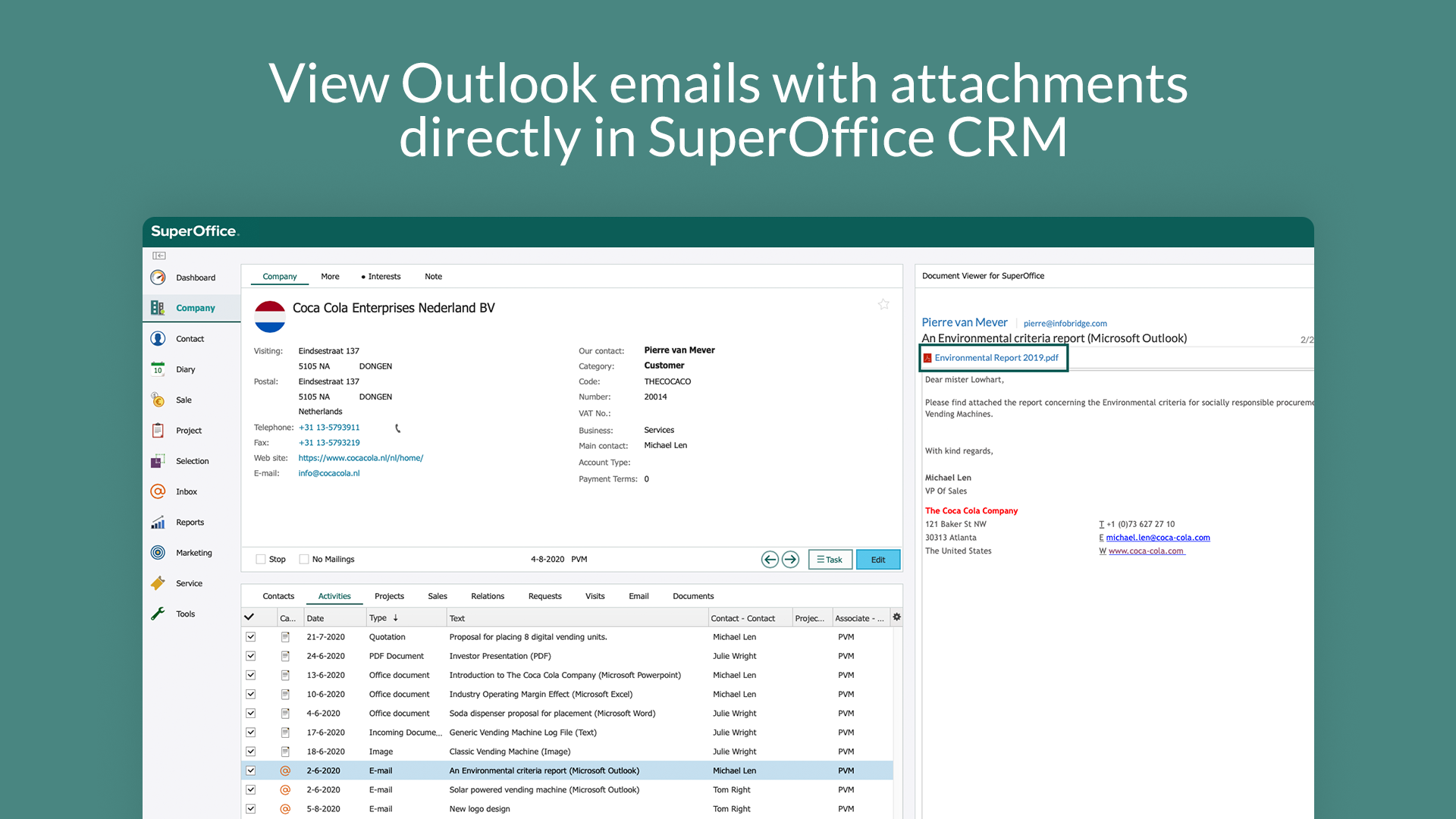This screenshot has height=819, width=1456.
Task: Click the info@cocacola.nl email link
Action: (329, 473)
